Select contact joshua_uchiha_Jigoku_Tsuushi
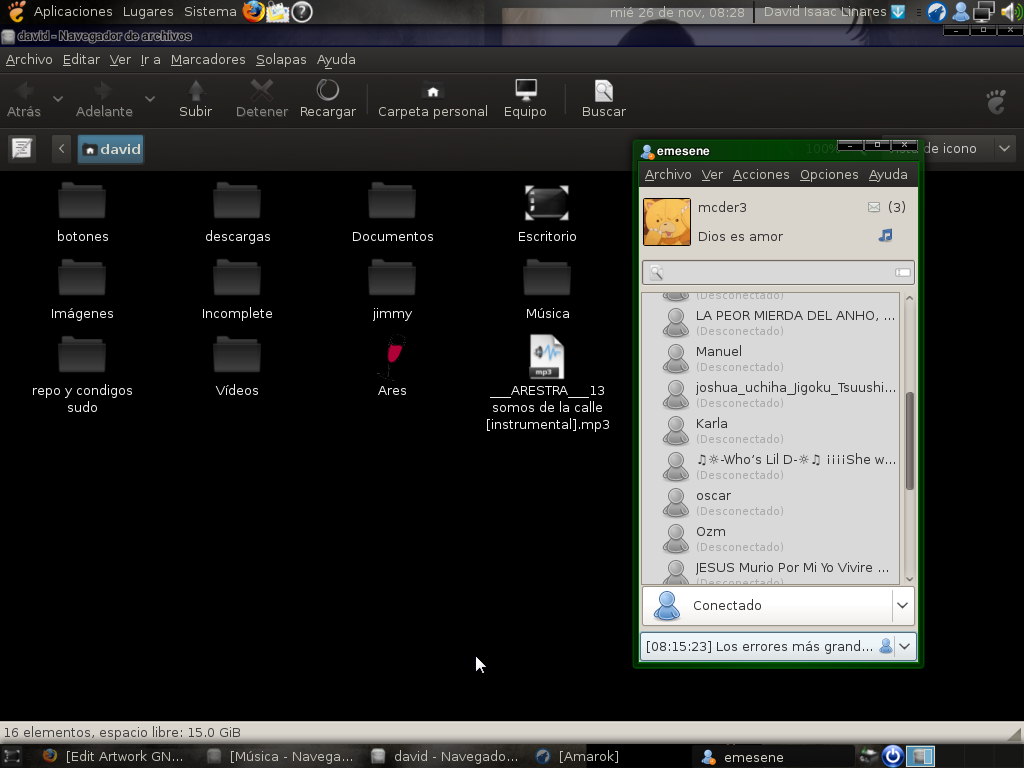The image size is (1024, 768). click(771, 394)
